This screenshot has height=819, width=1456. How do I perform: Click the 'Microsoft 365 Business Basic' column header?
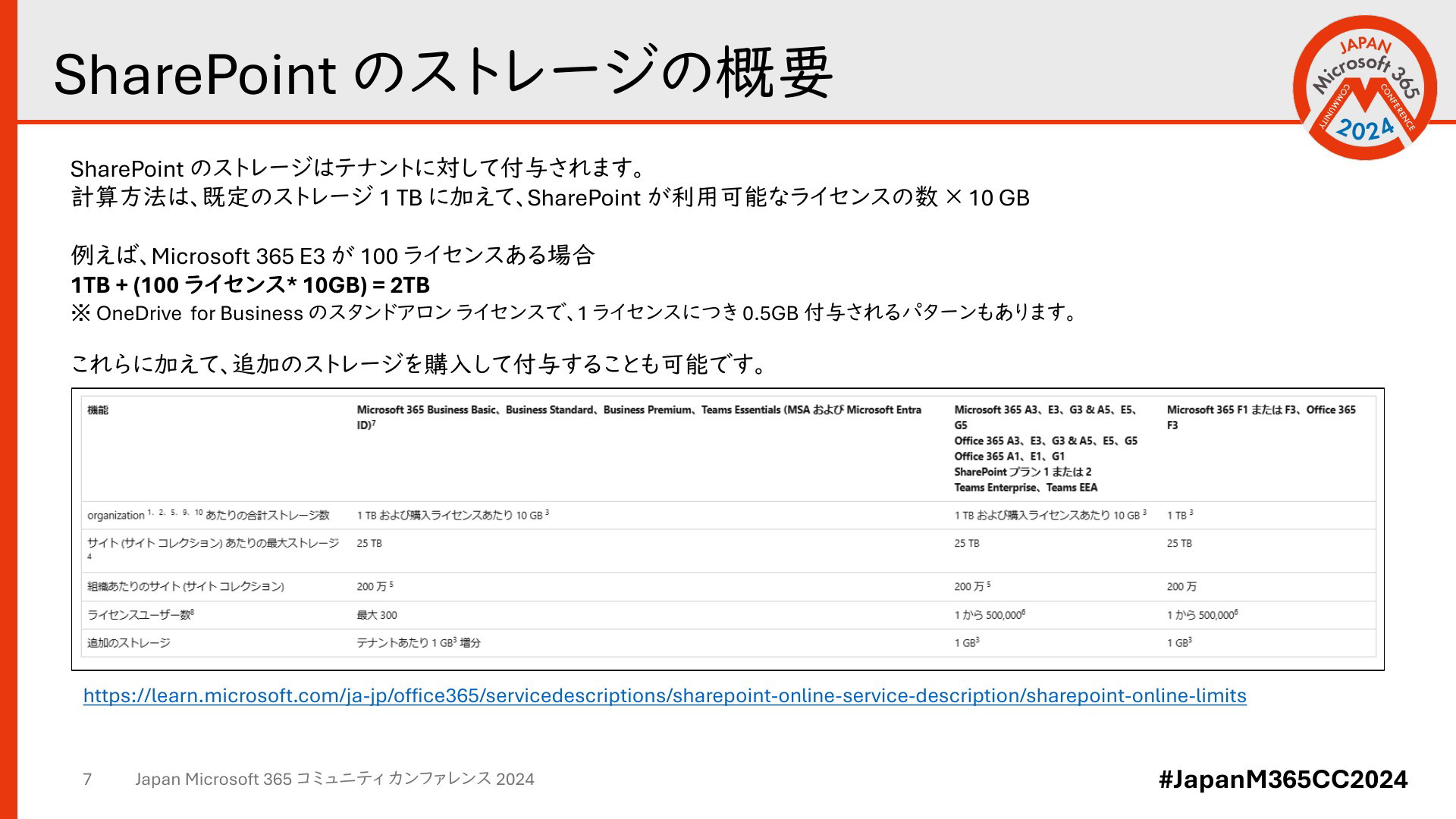[x=639, y=417]
